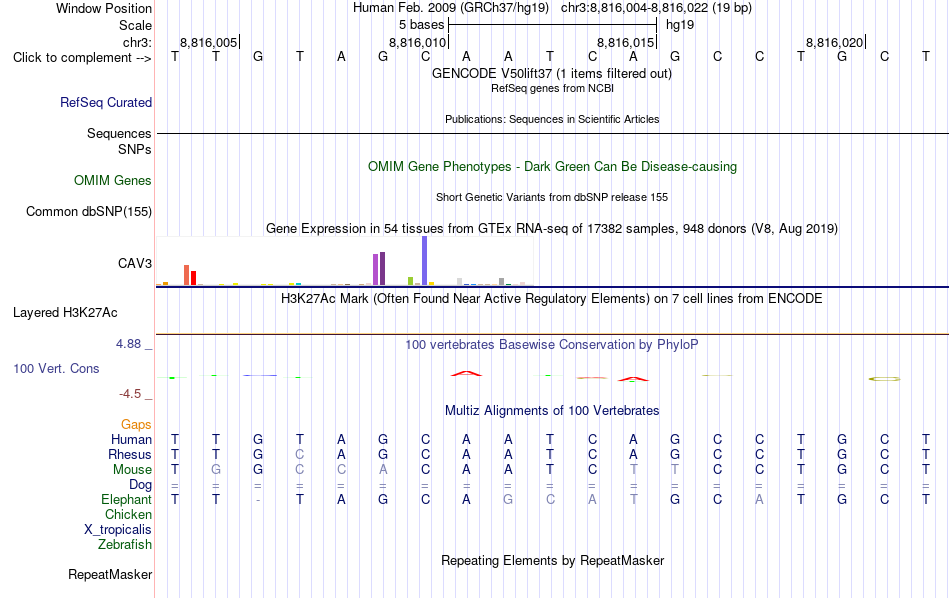Click the hg19 label beside scale bar
Screen dimensions: 950x598
680,25
